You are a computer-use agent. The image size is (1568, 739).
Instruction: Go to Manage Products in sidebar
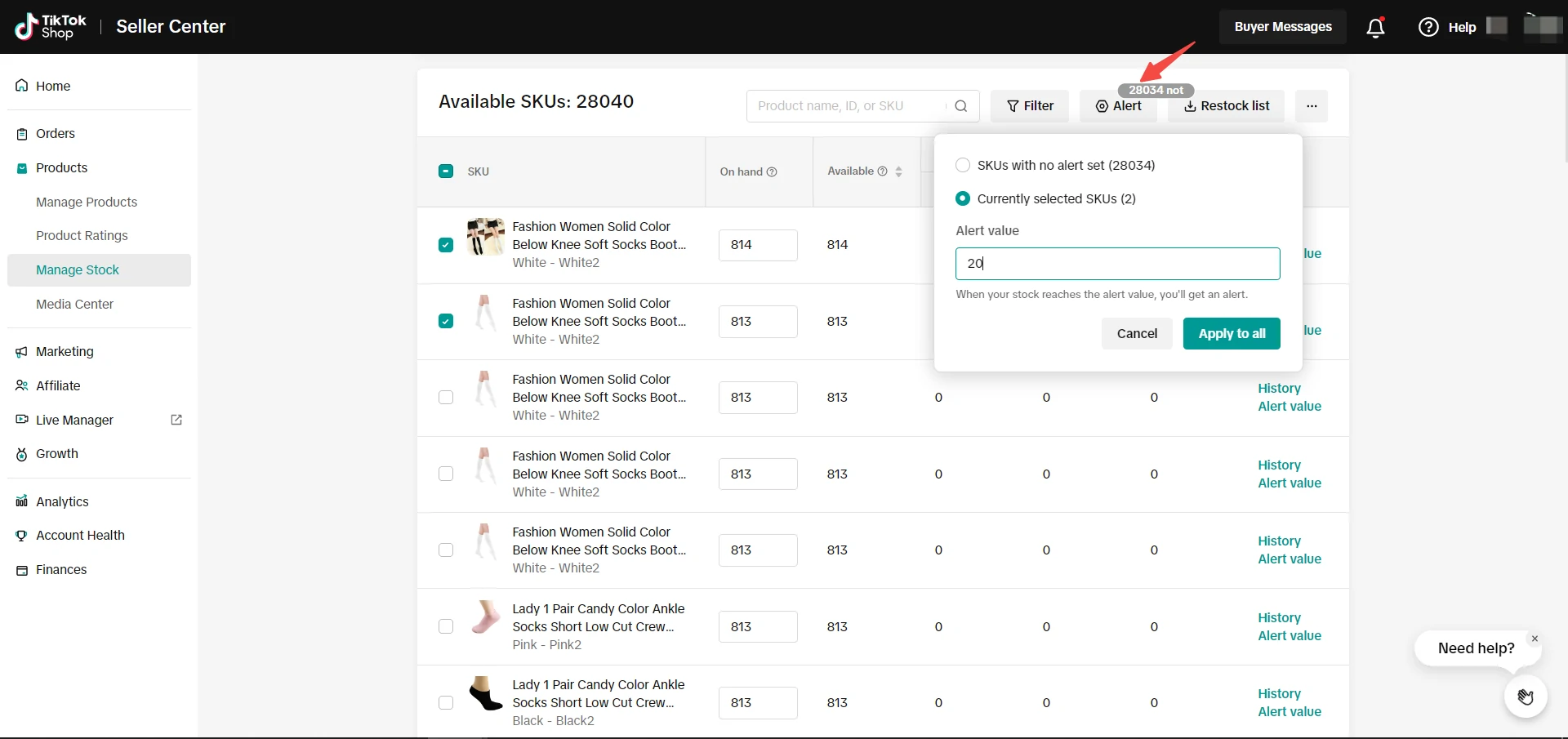click(87, 202)
